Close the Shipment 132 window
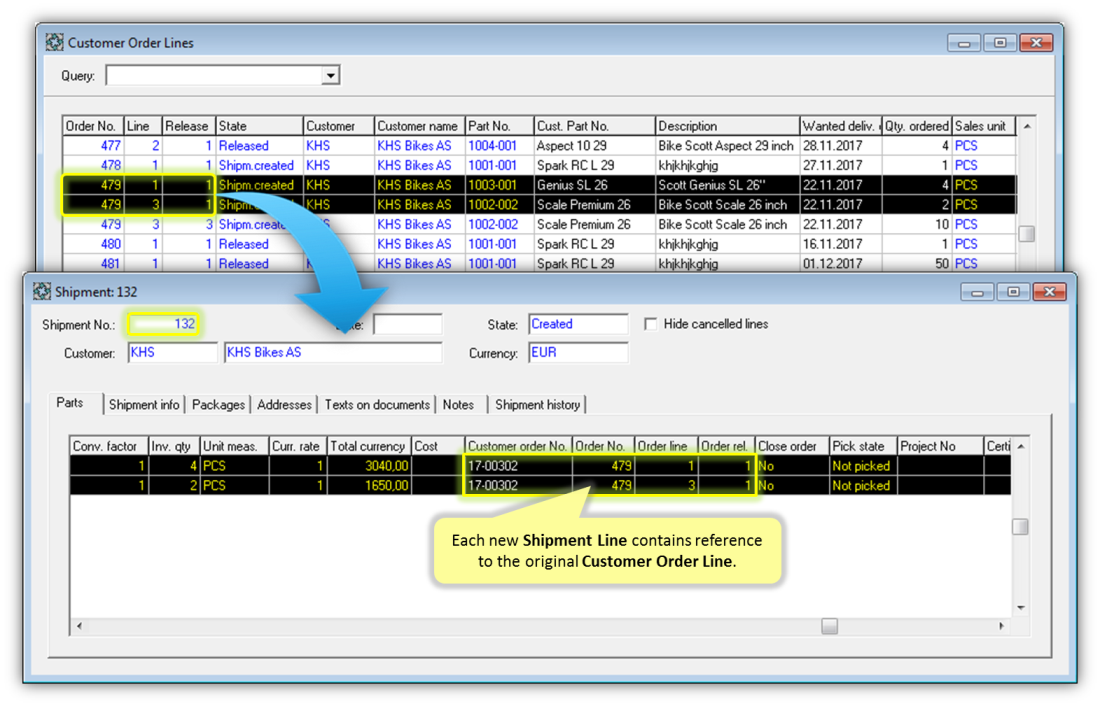This screenshot has width=1100, height=706. pos(1049,292)
